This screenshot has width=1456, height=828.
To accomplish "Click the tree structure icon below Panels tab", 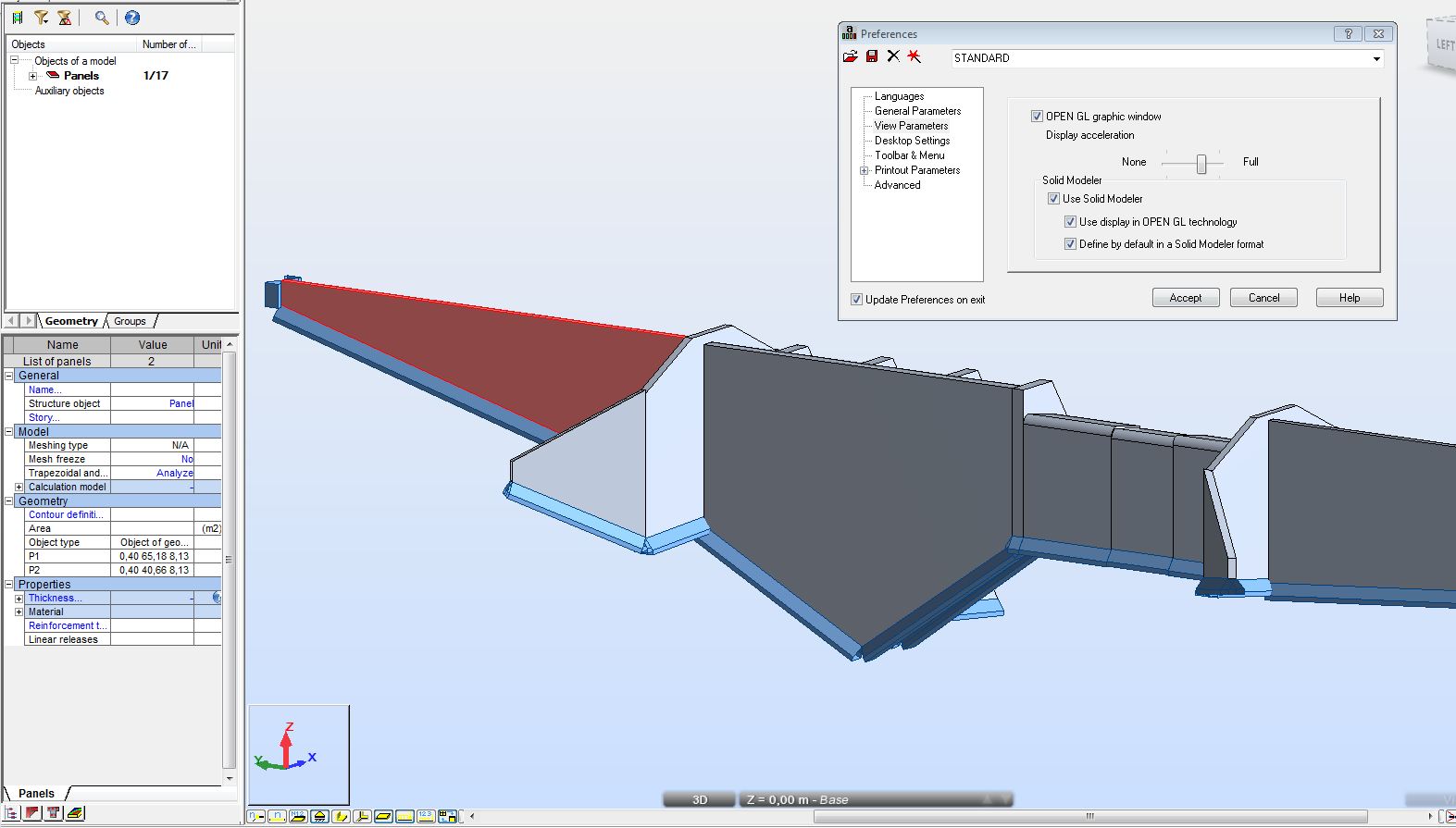I will click(x=12, y=813).
